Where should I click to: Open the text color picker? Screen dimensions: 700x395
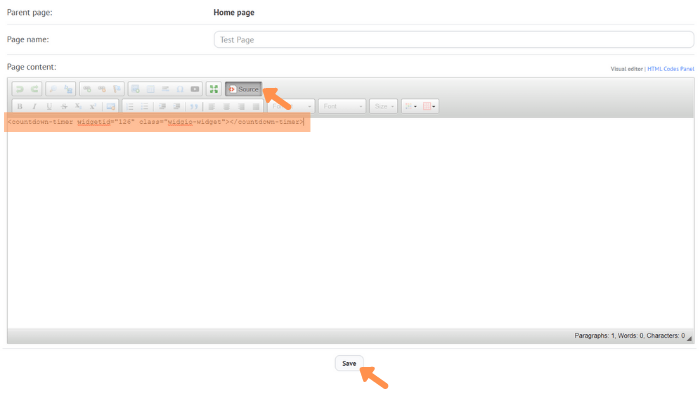click(410, 106)
